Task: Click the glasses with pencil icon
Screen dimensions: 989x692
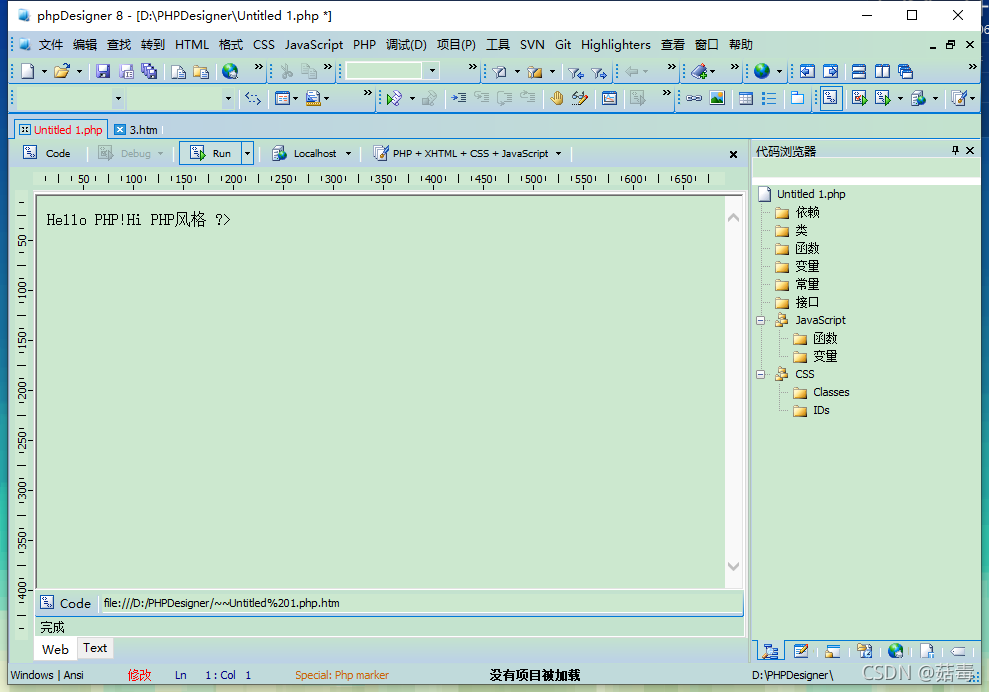Action: (x=580, y=98)
